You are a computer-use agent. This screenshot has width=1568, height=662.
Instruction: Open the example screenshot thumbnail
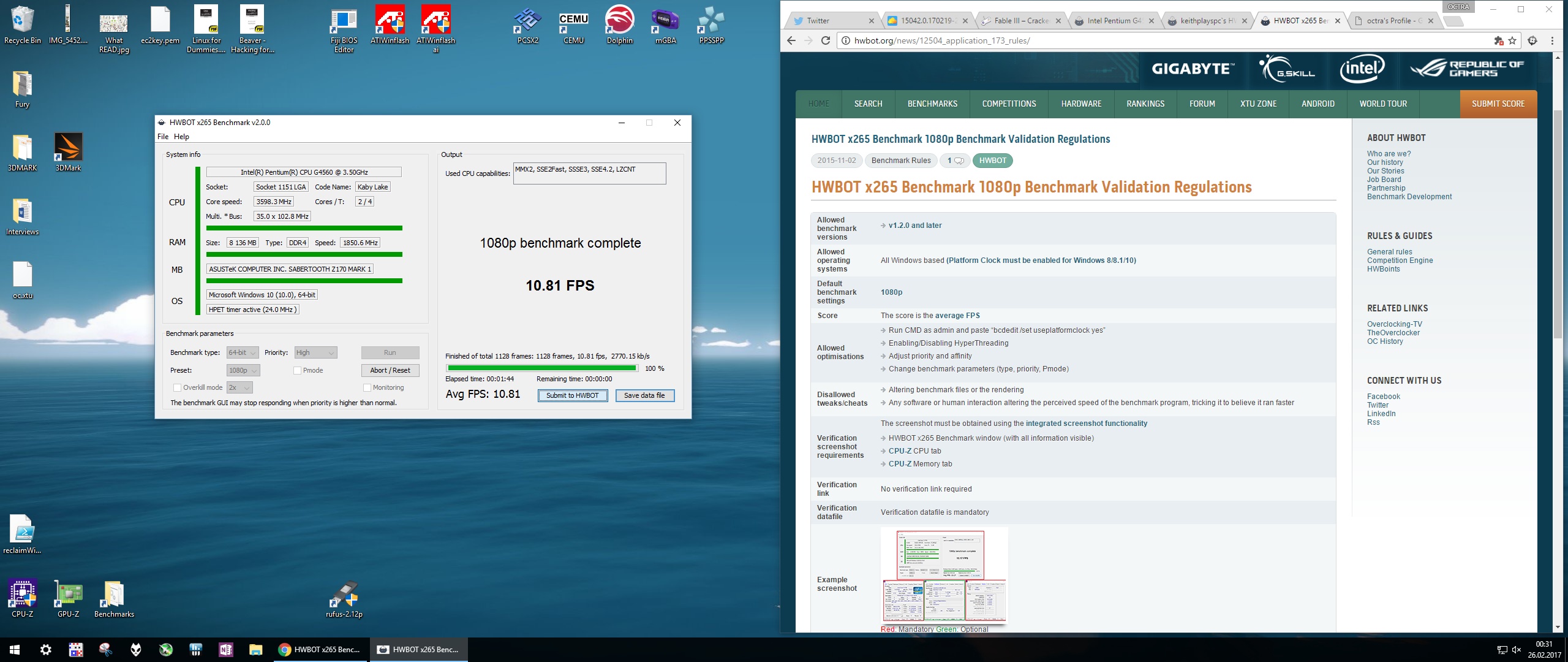point(944,575)
